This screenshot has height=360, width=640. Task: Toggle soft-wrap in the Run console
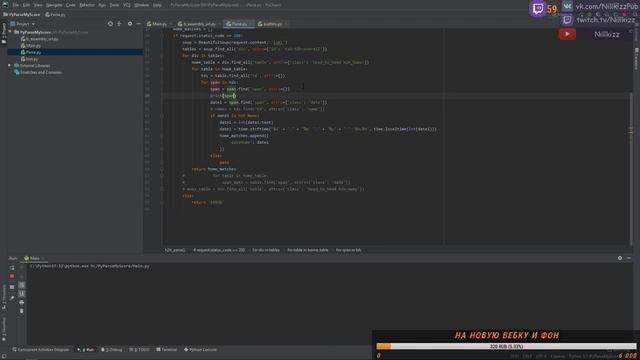[x=22, y=285]
